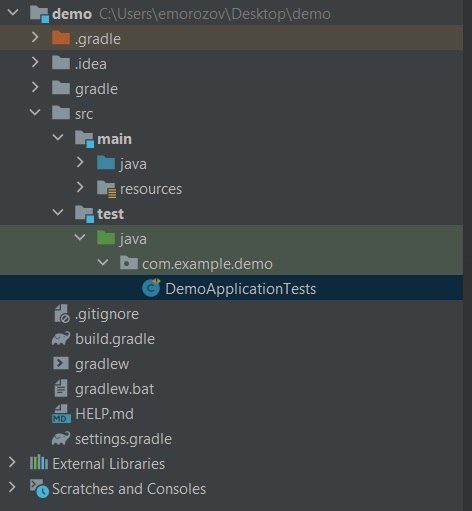The image size is (472, 511).
Task: Click the gradlew shell script icon
Action: [x=61, y=363]
